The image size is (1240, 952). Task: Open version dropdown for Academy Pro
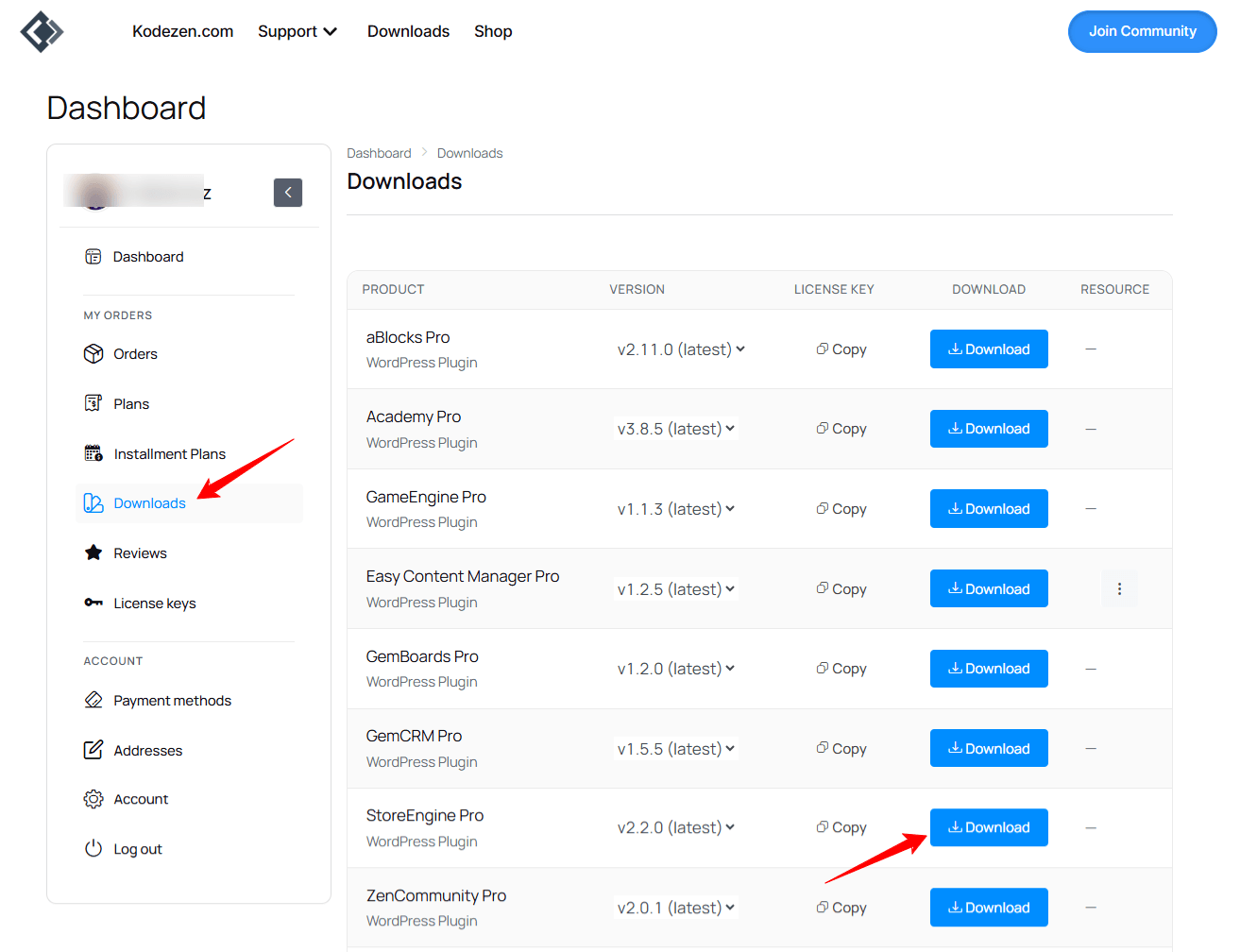coord(676,429)
